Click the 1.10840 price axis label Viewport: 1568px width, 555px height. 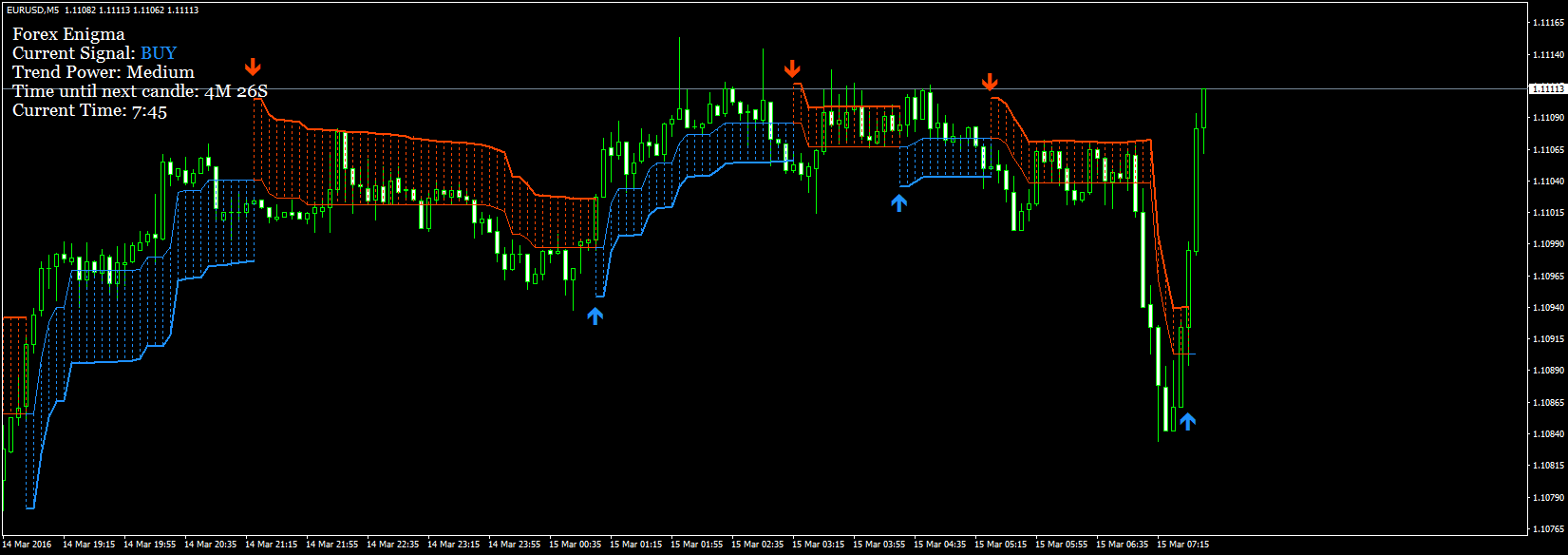point(1548,434)
